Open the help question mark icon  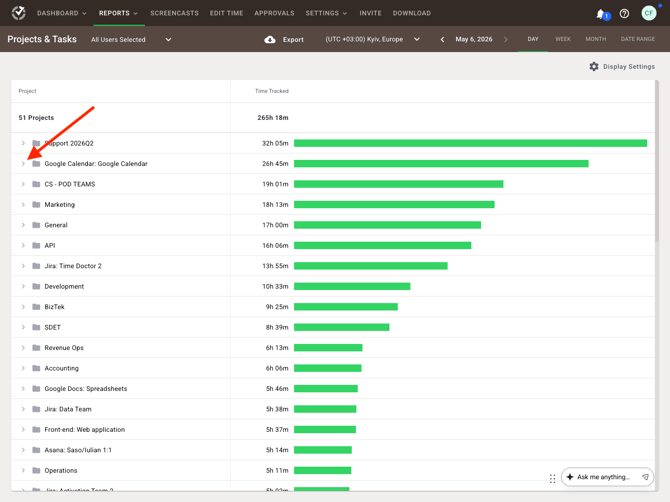coord(624,14)
